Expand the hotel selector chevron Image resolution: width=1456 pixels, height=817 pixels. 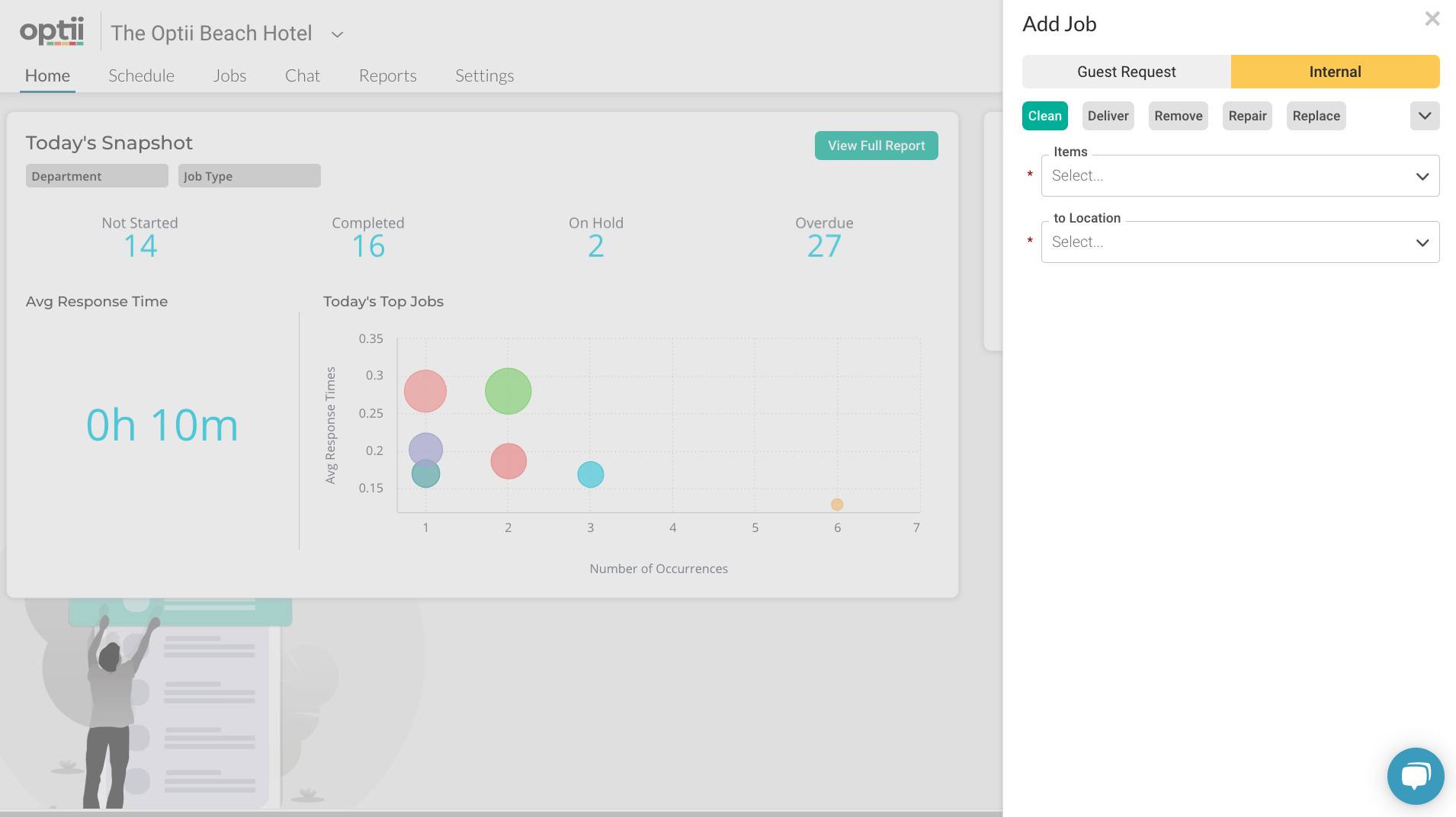337,34
